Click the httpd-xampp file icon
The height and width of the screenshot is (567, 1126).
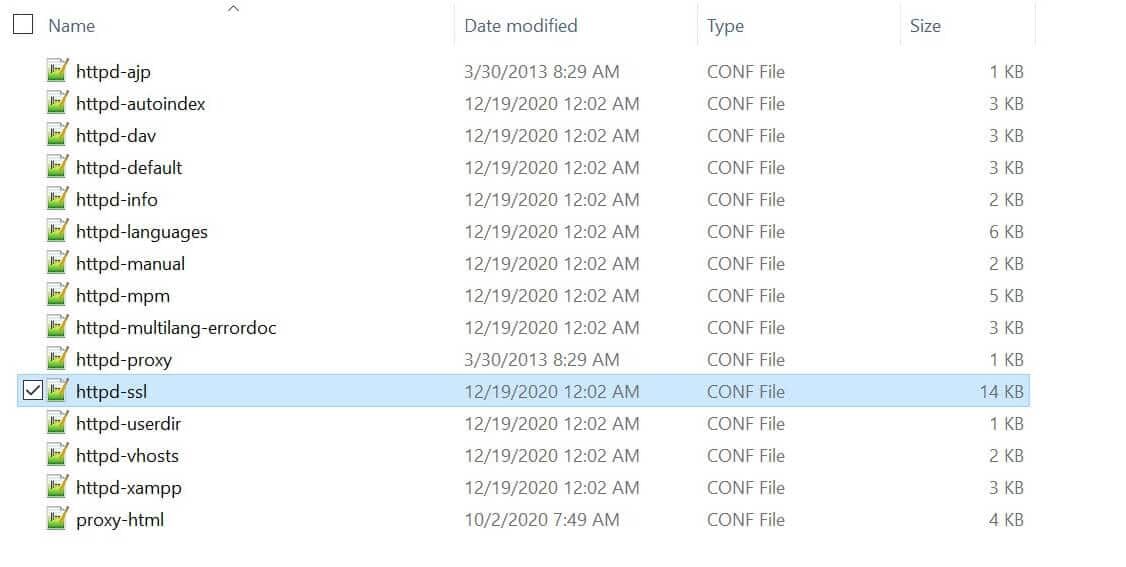pyautogui.click(x=58, y=488)
